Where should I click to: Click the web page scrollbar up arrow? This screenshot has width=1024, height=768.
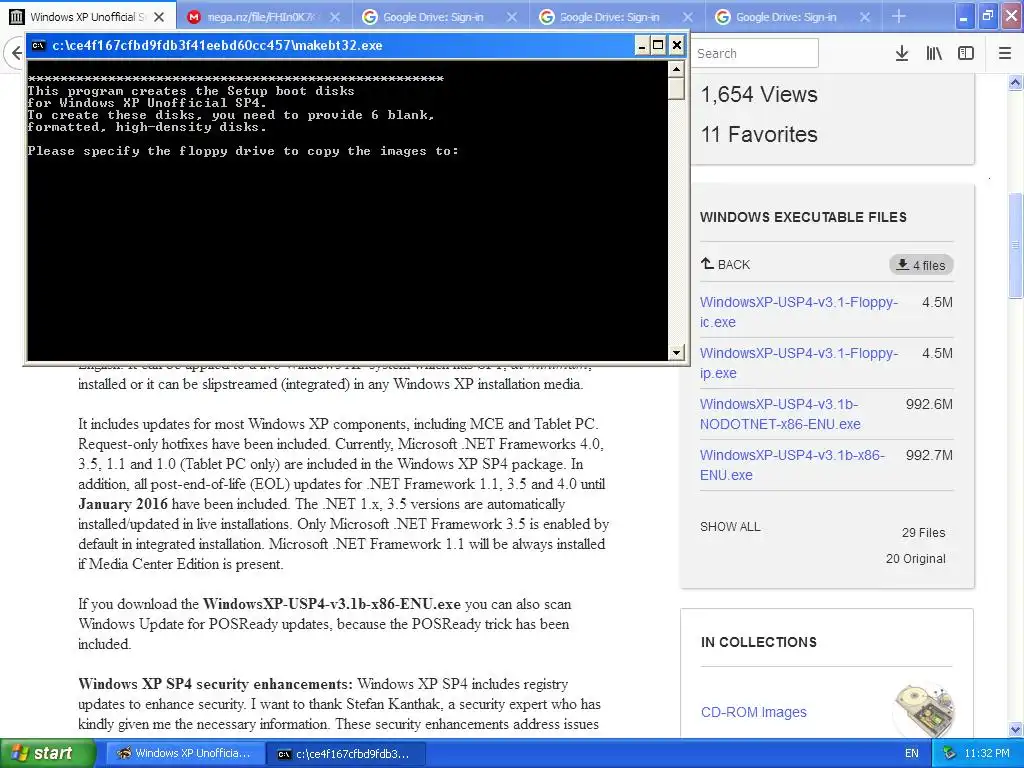[1015, 82]
